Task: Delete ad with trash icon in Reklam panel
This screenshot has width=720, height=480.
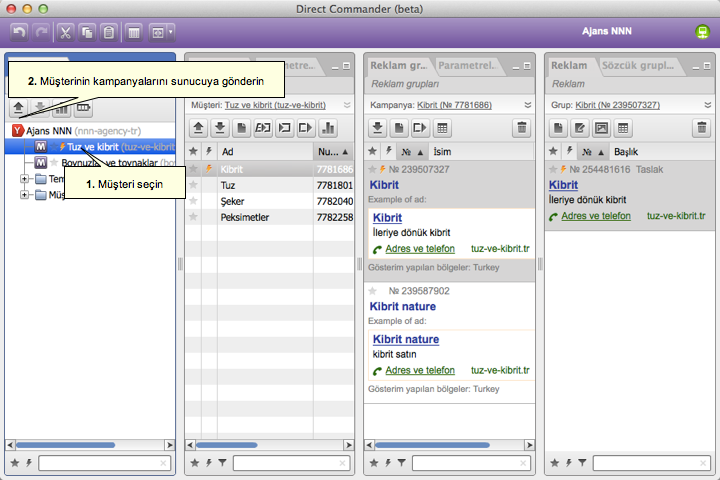Action: tap(702, 128)
